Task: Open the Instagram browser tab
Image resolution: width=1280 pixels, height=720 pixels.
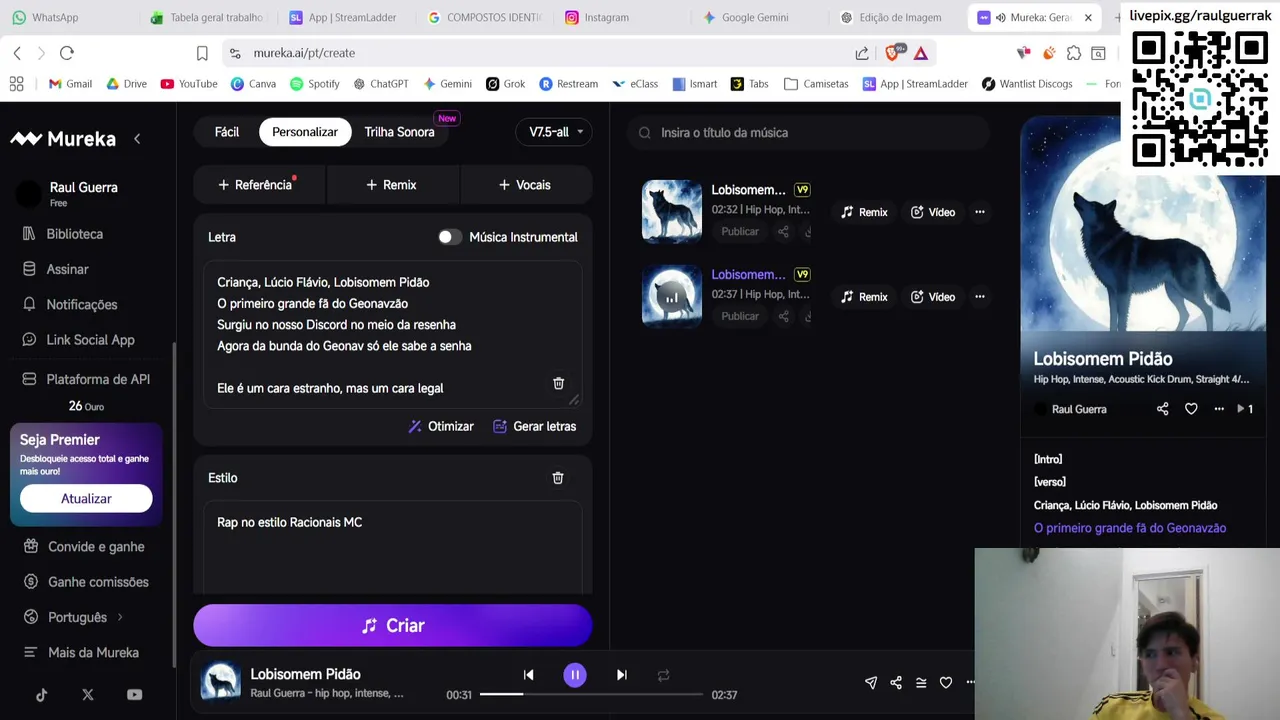Action: click(606, 17)
